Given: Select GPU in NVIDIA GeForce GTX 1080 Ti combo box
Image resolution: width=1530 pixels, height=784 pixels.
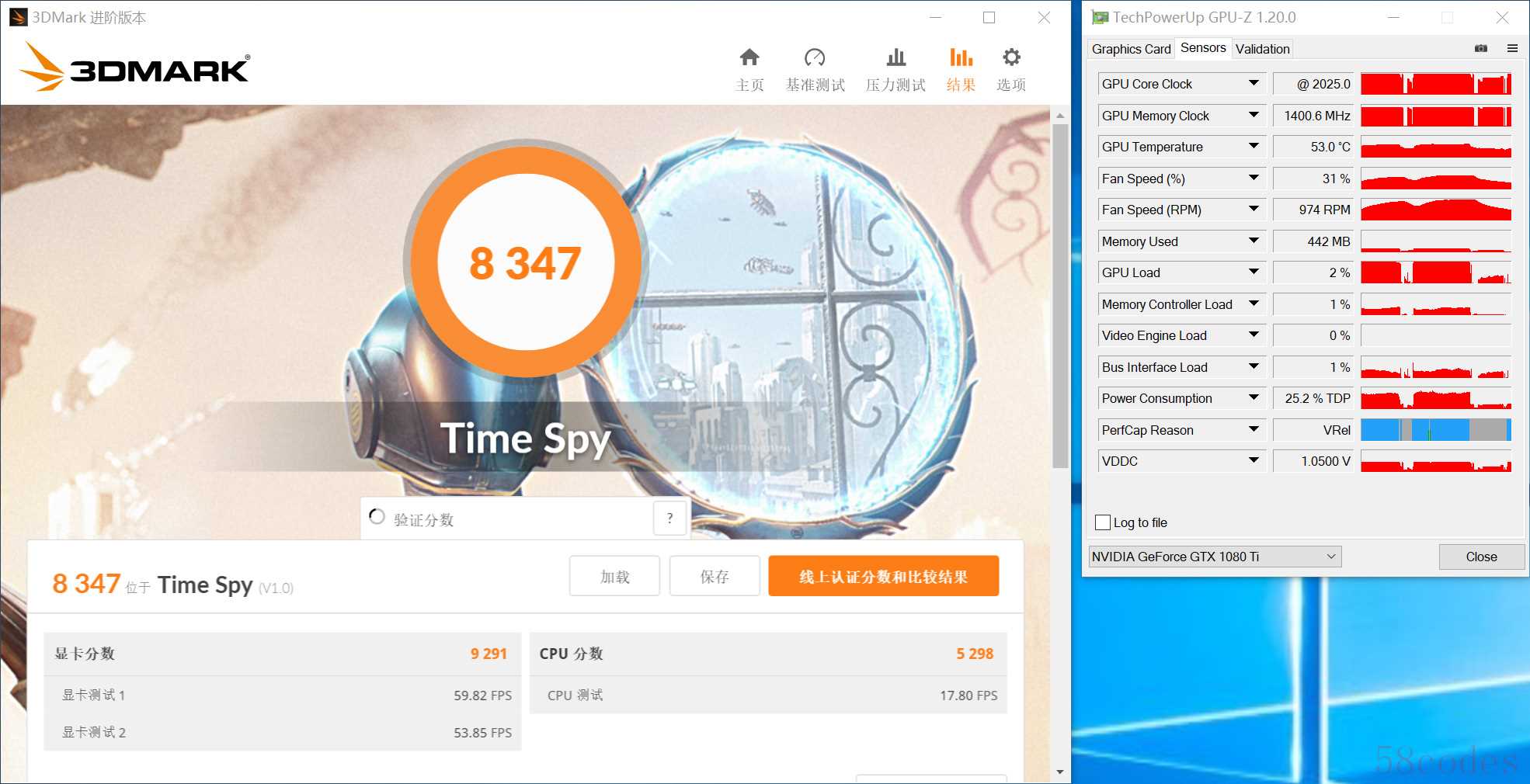Looking at the screenshot, I should click(1215, 557).
